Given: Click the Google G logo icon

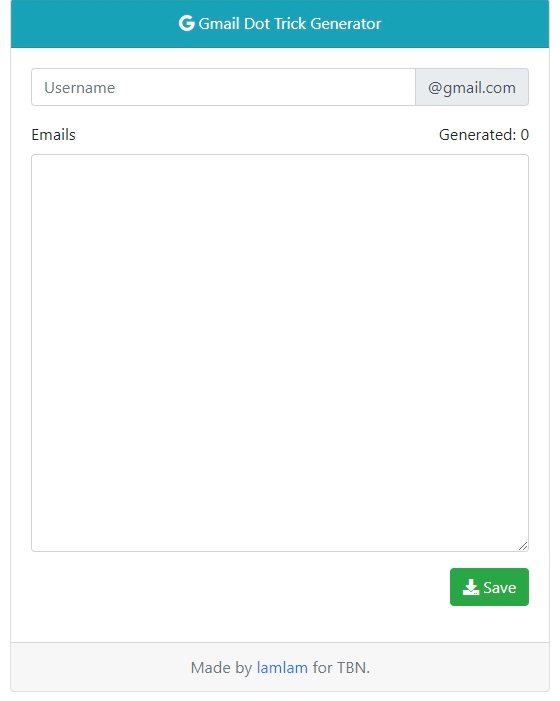Looking at the screenshot, I should [186, 23].
